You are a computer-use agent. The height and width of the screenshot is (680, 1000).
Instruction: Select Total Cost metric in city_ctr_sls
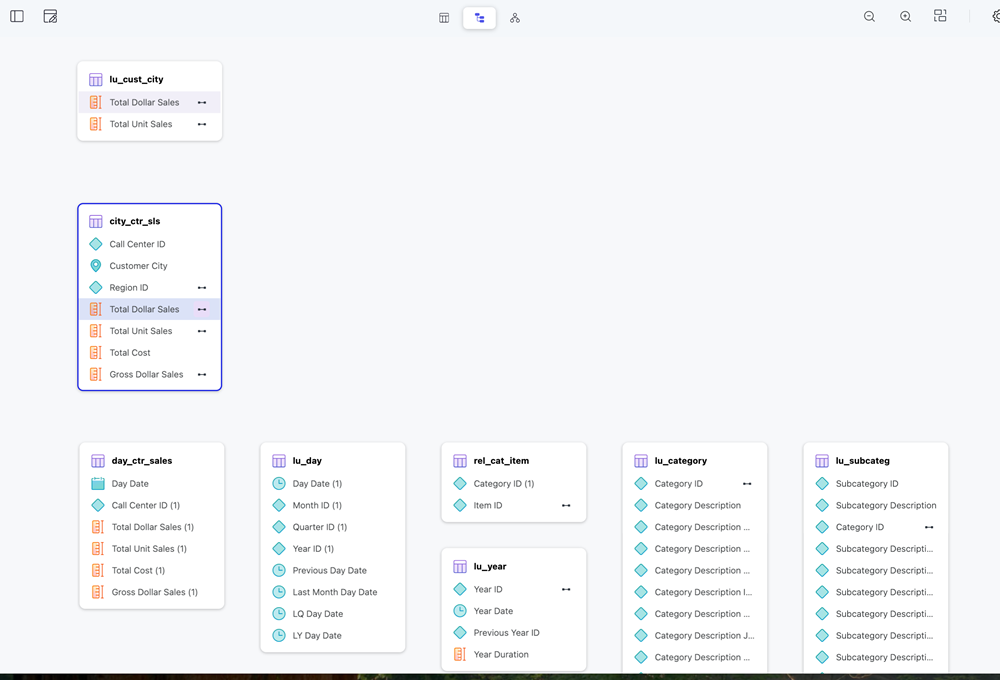(130, 353)
